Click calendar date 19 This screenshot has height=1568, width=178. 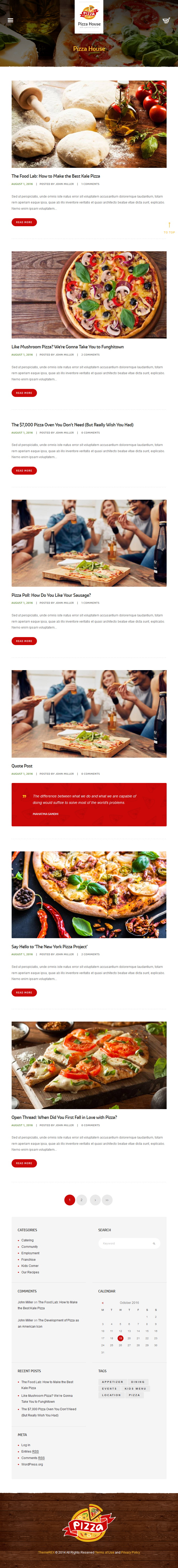(120, 1338)
